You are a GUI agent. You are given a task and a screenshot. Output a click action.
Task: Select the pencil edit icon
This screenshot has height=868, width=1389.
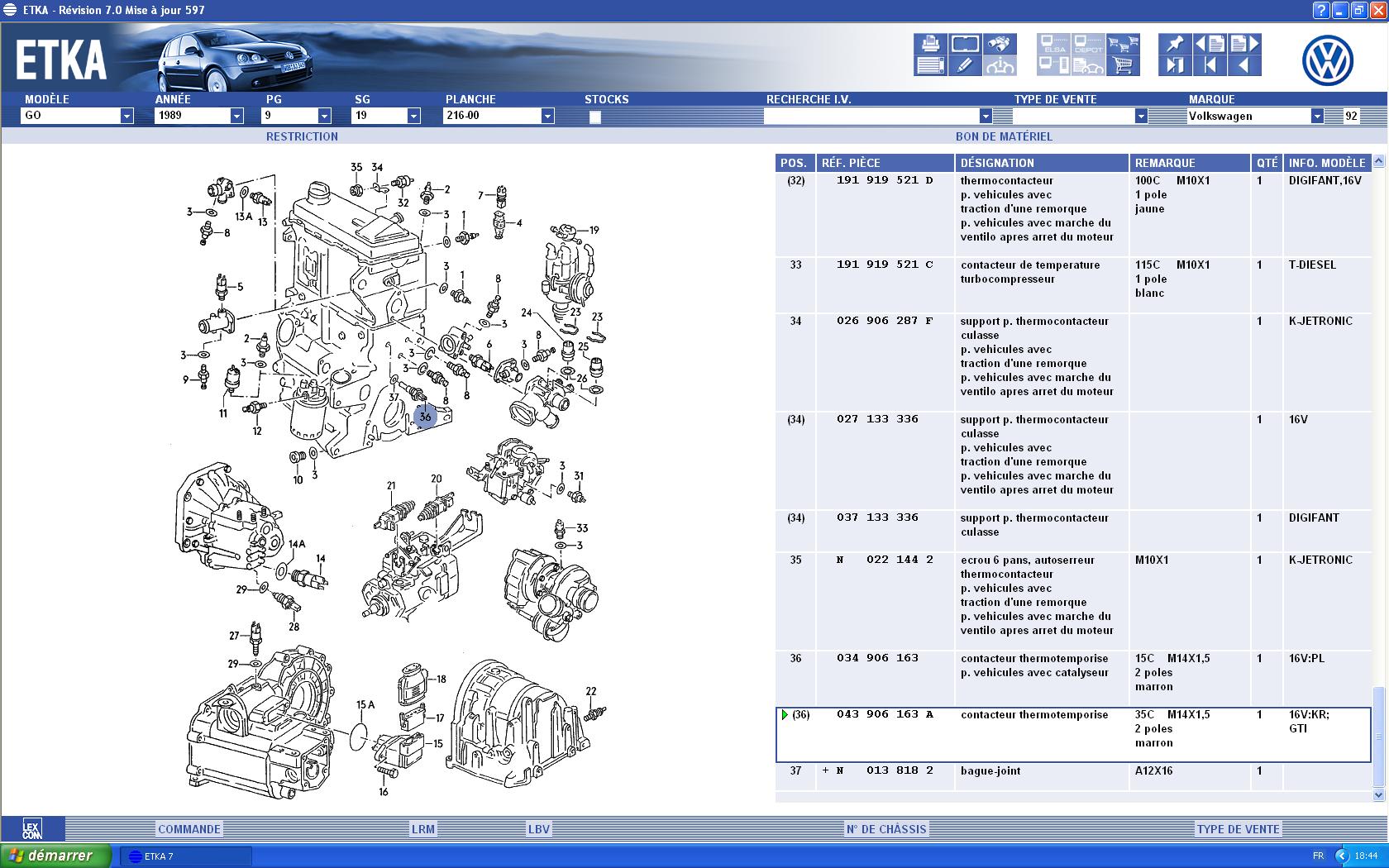click(x=965, y=65)
